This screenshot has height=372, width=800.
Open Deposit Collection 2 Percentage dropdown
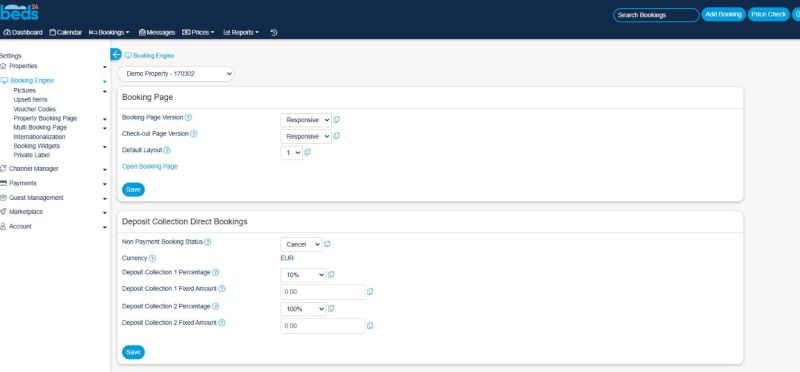tap(303, 309)
